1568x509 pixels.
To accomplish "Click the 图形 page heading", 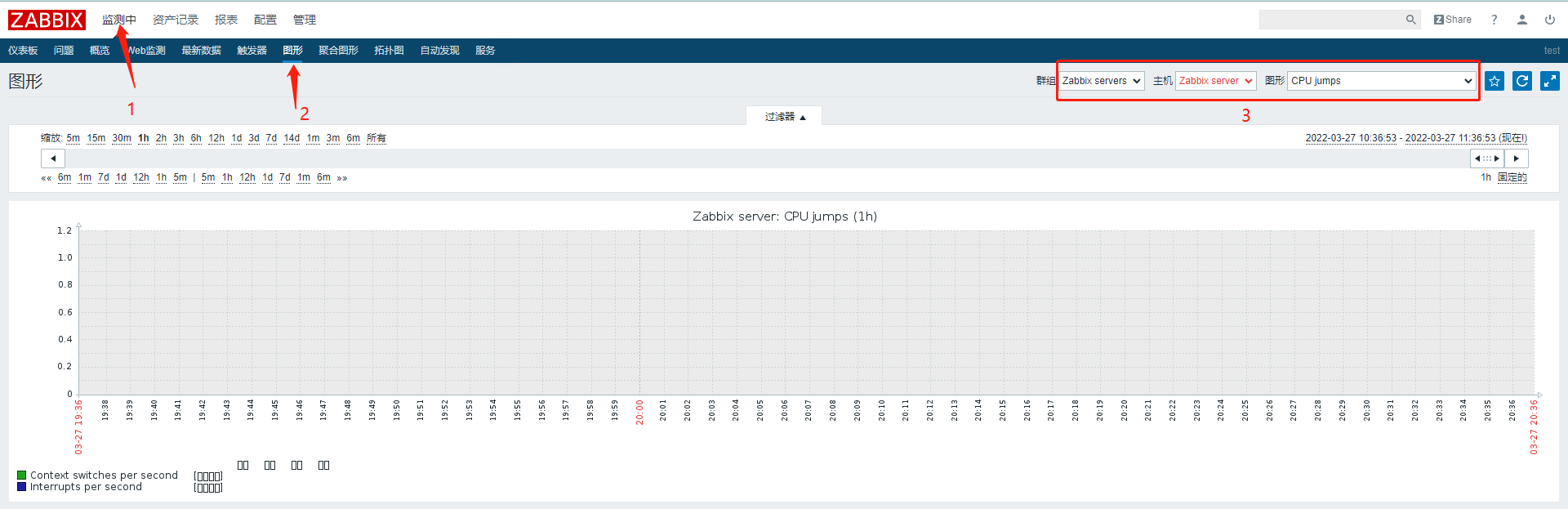I will point(25,81).
